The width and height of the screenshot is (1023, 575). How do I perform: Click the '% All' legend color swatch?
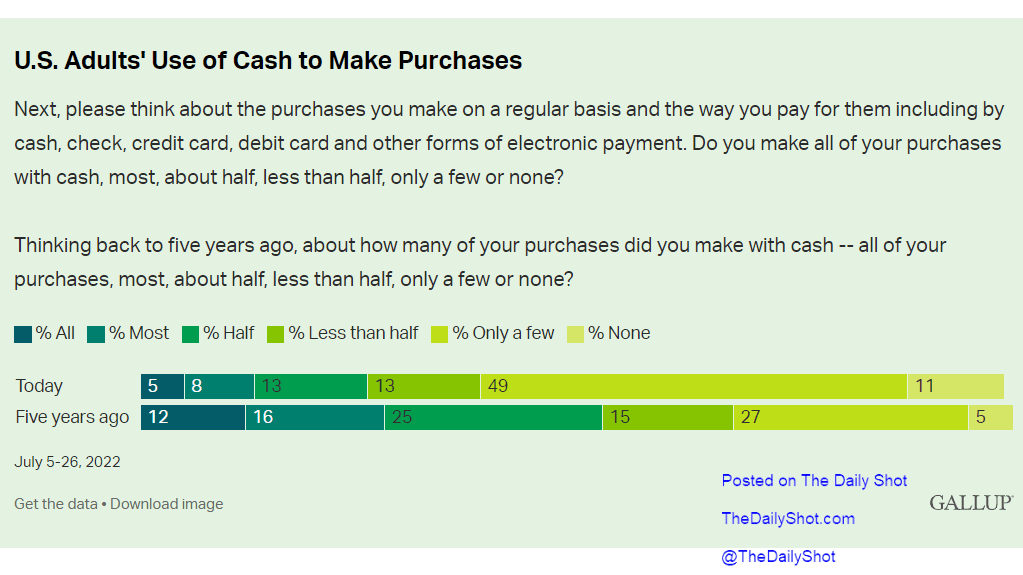coord(23,335)
